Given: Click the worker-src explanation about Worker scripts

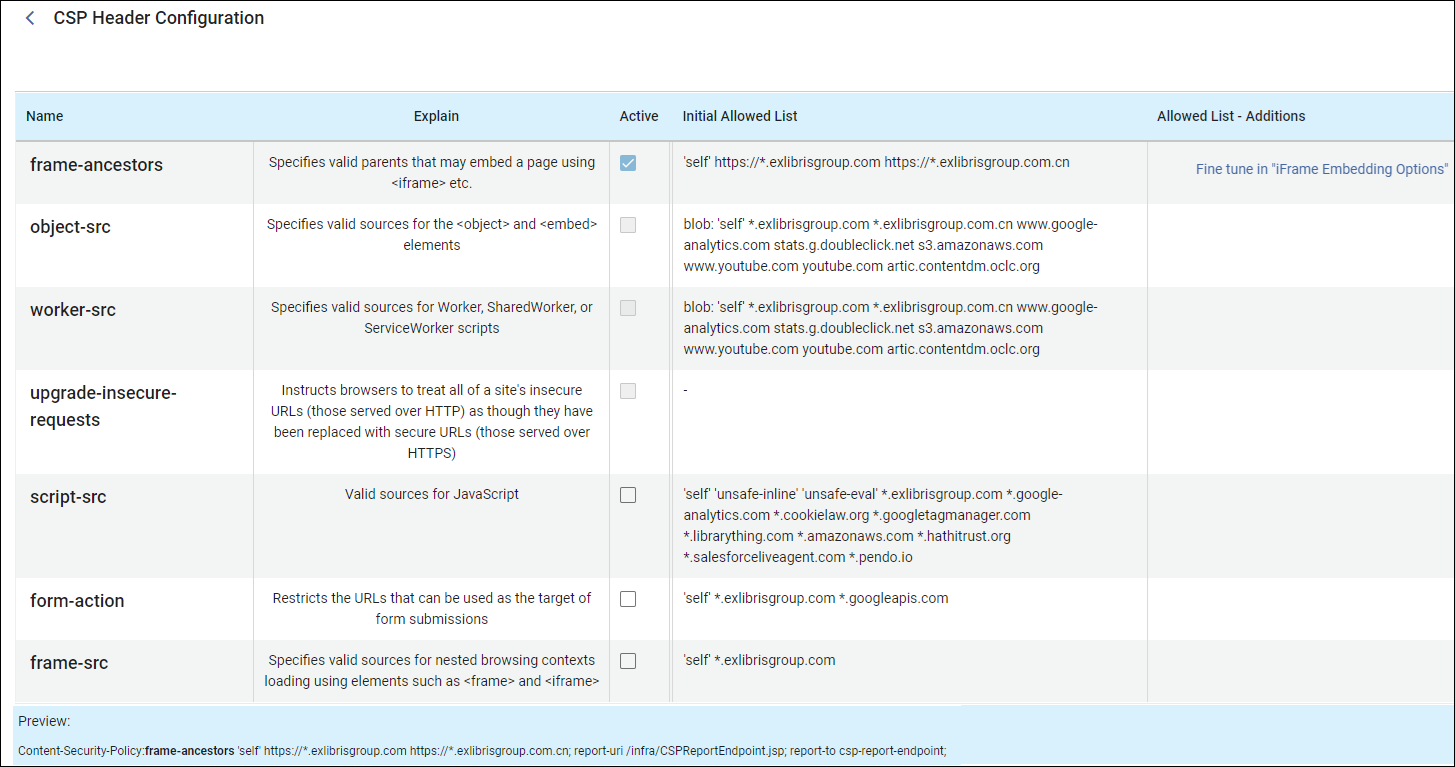Looking at the screenshot, I should click(x=432, y=317).
